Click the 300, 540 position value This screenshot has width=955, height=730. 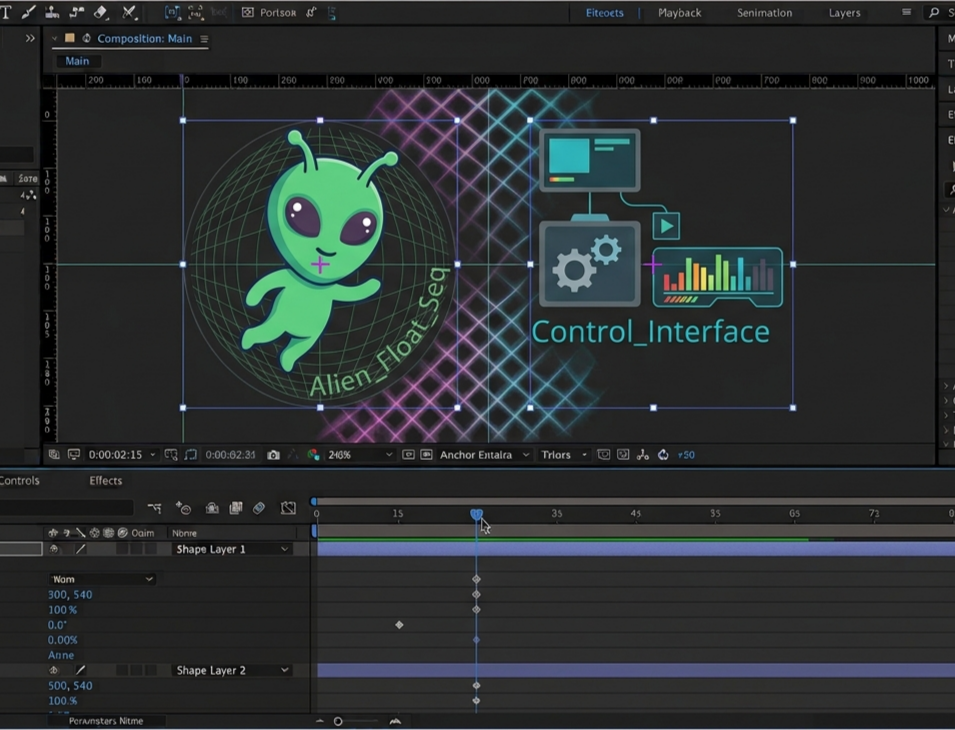coord(70,594)
